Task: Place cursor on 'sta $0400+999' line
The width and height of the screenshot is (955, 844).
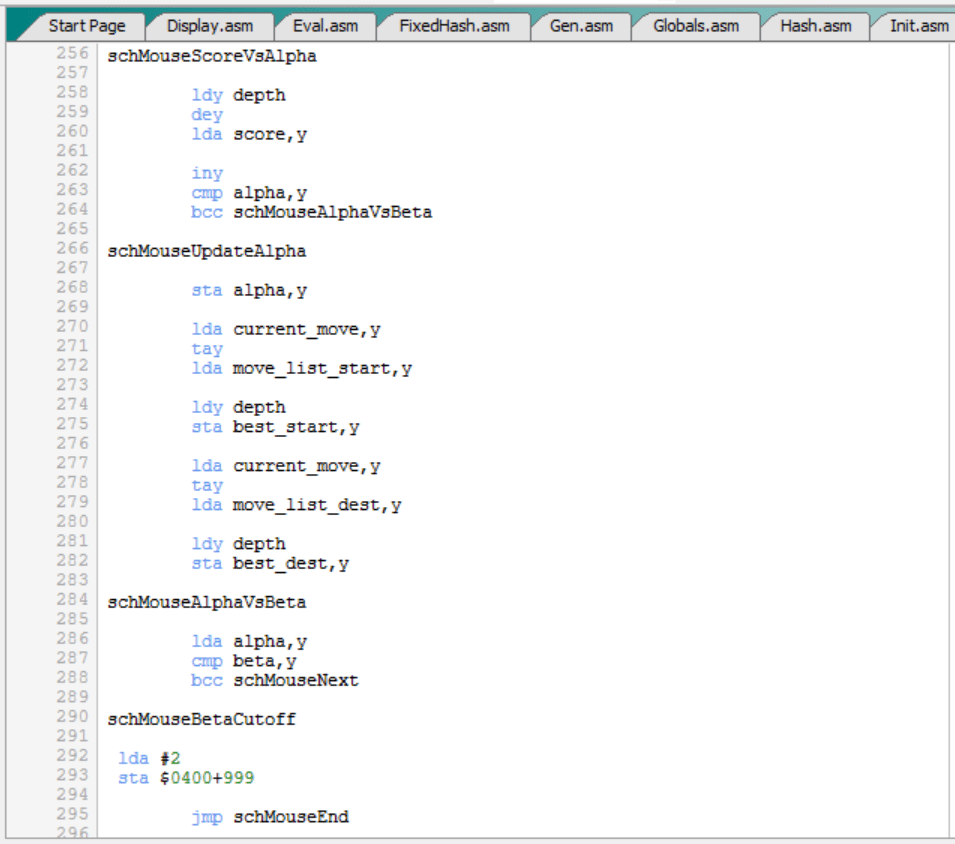Action: coord(188,778)
